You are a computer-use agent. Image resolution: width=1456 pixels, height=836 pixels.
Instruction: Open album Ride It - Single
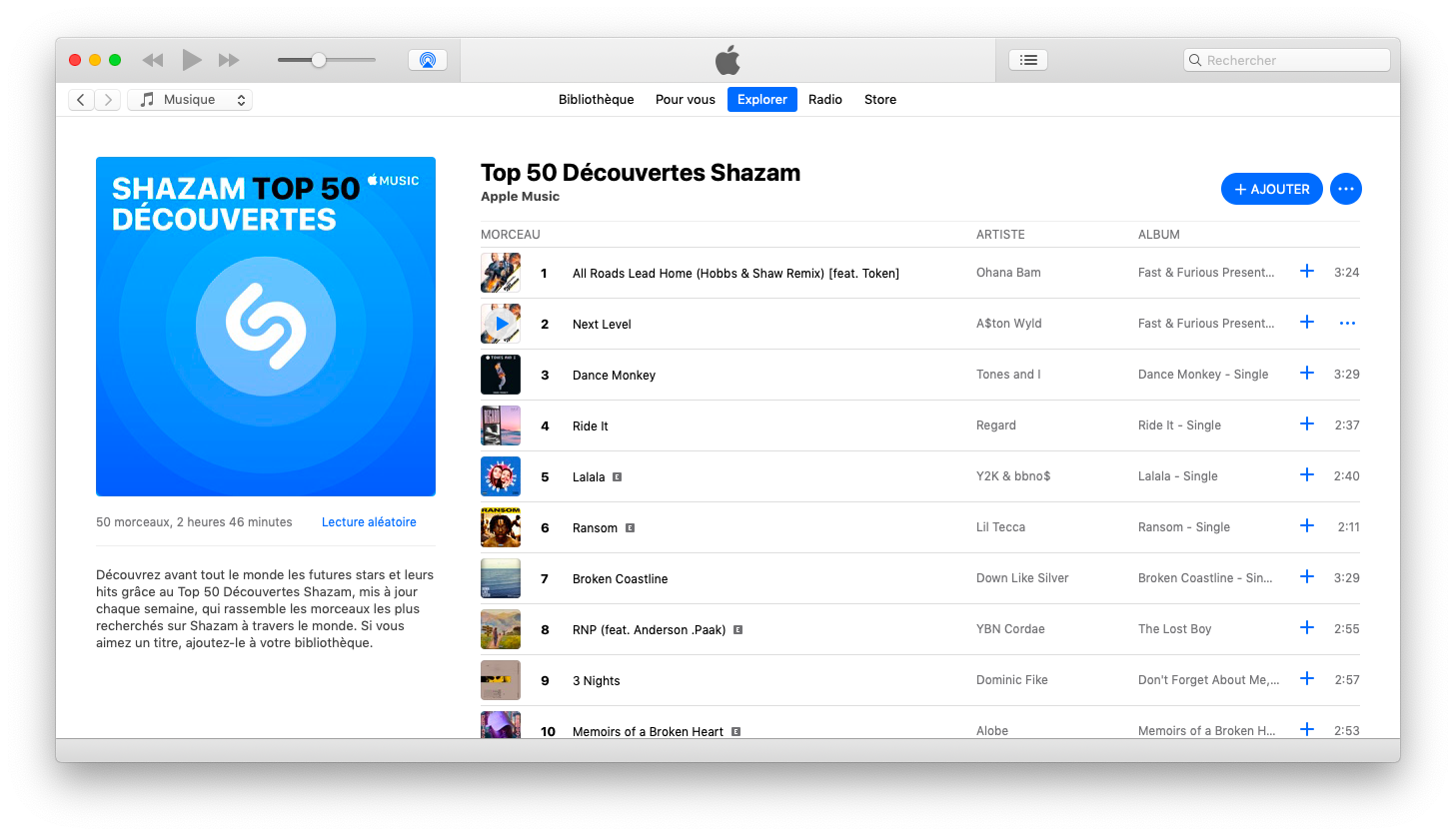pos(1179,425)
